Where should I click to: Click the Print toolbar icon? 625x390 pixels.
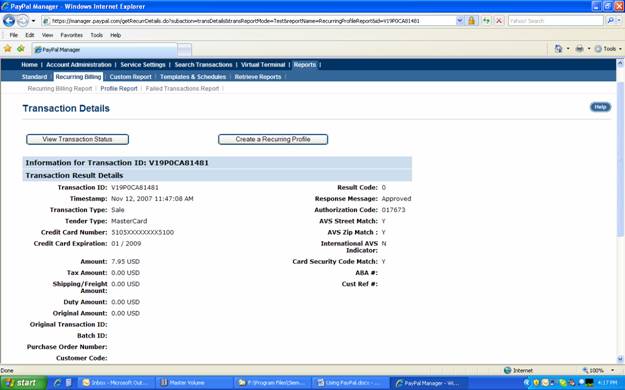[579, 49]
